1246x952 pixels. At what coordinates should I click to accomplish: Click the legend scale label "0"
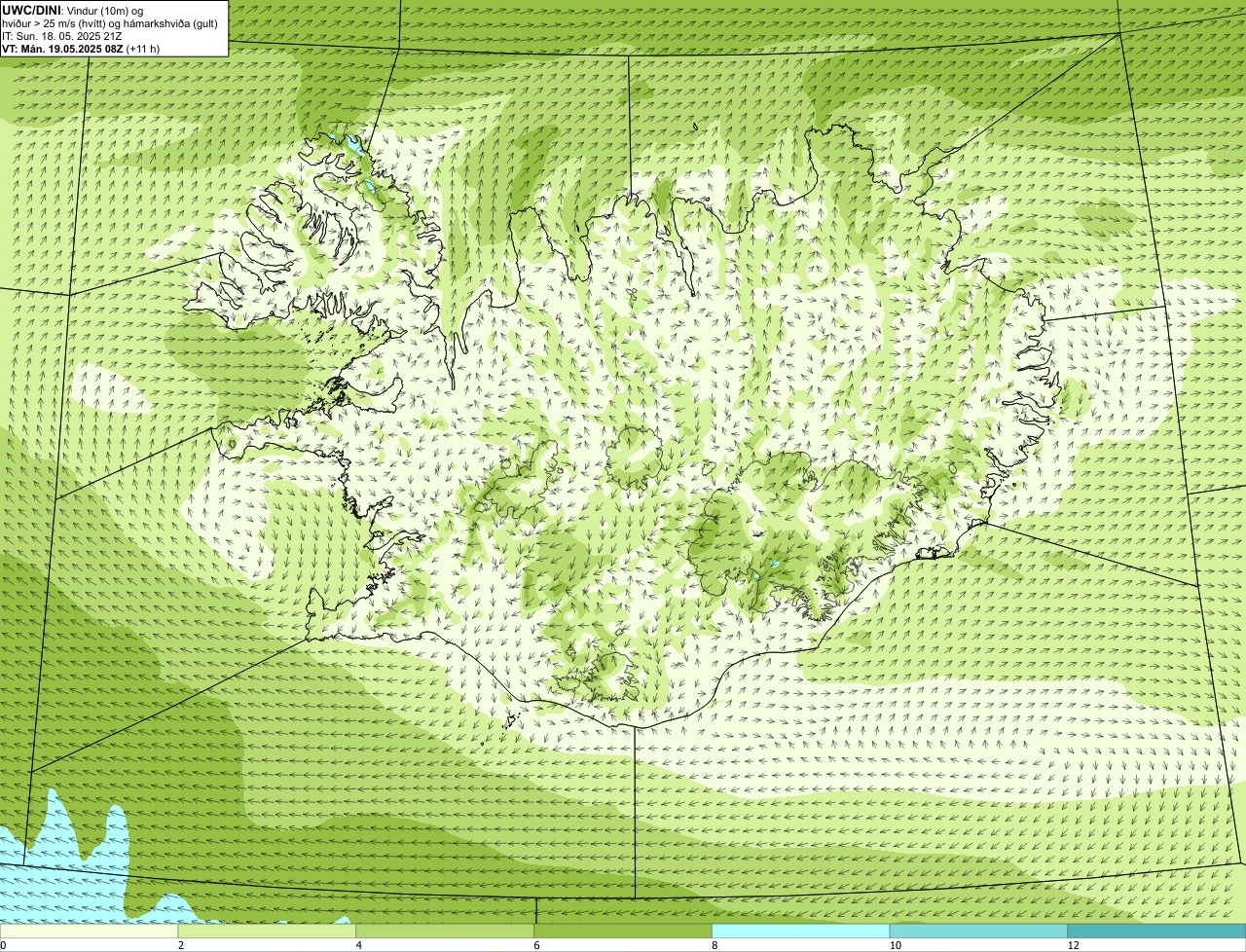click(3, 945)
